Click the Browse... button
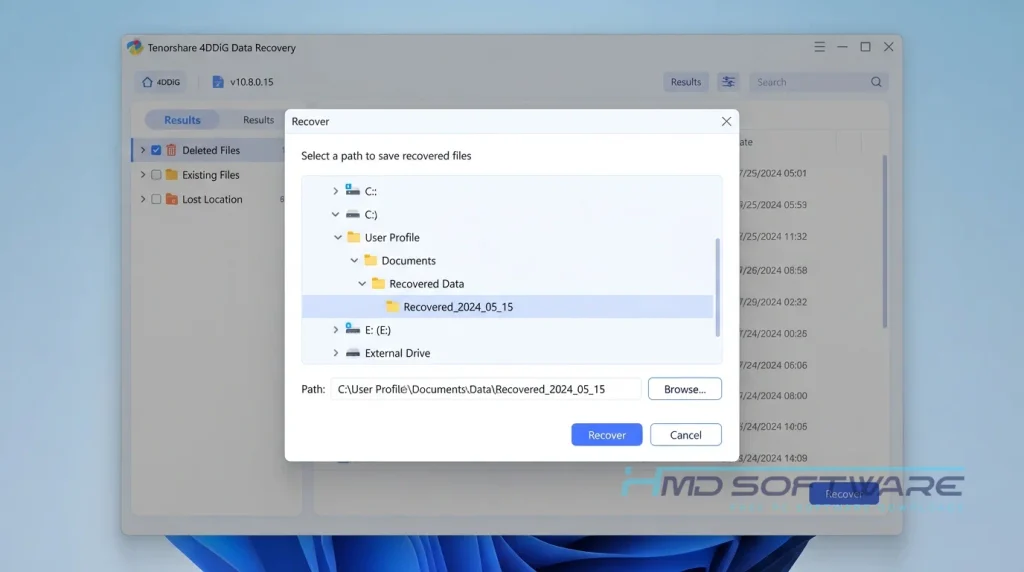 pyautogui.click(x=684, y=389)
